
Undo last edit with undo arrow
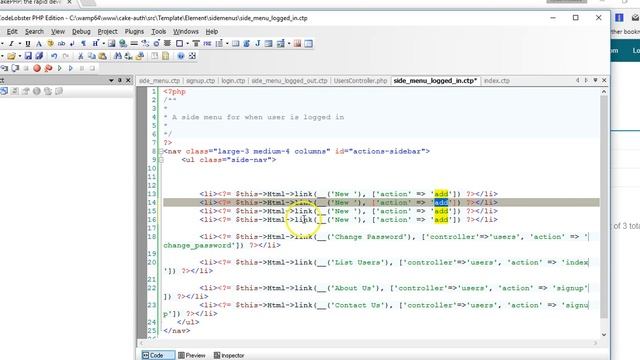(x=54, y=56)
